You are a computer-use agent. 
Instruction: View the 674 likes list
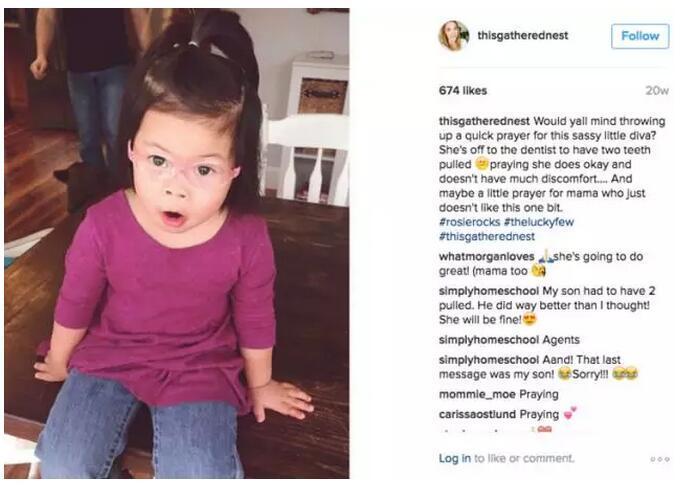(x=463, y=91)
